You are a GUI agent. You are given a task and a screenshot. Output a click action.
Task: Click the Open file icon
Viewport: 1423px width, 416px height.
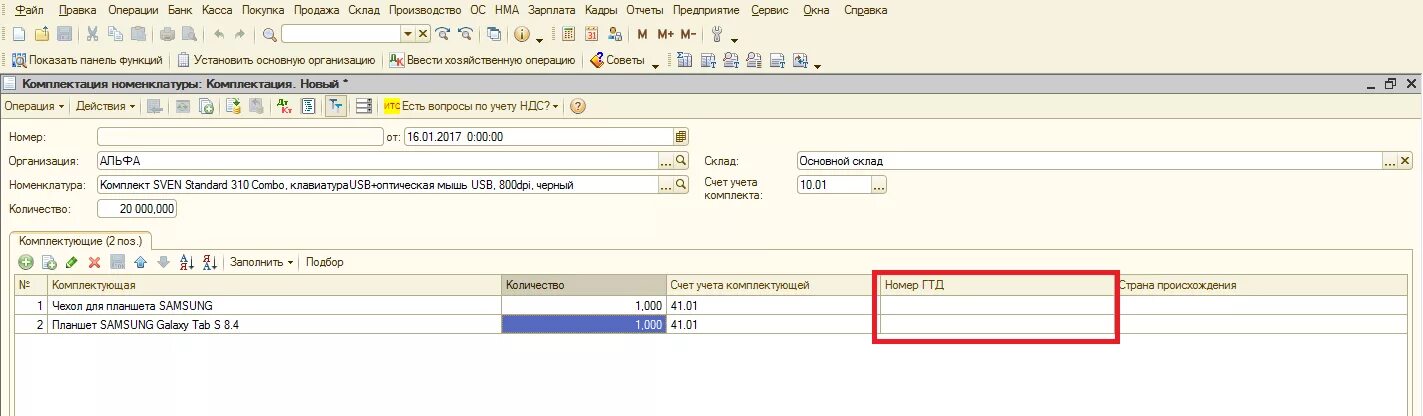[x=41, y=34]
